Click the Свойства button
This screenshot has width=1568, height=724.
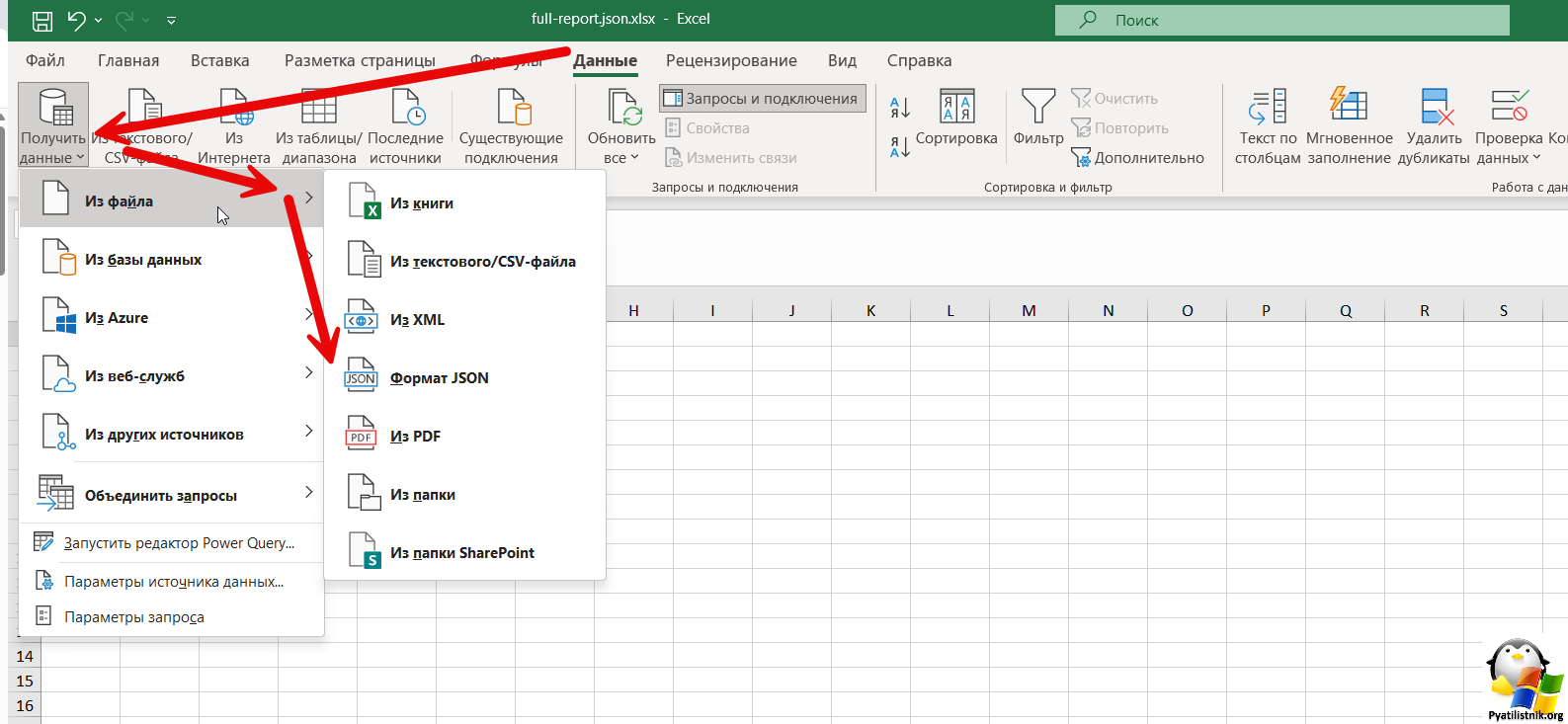coord(707,128)
